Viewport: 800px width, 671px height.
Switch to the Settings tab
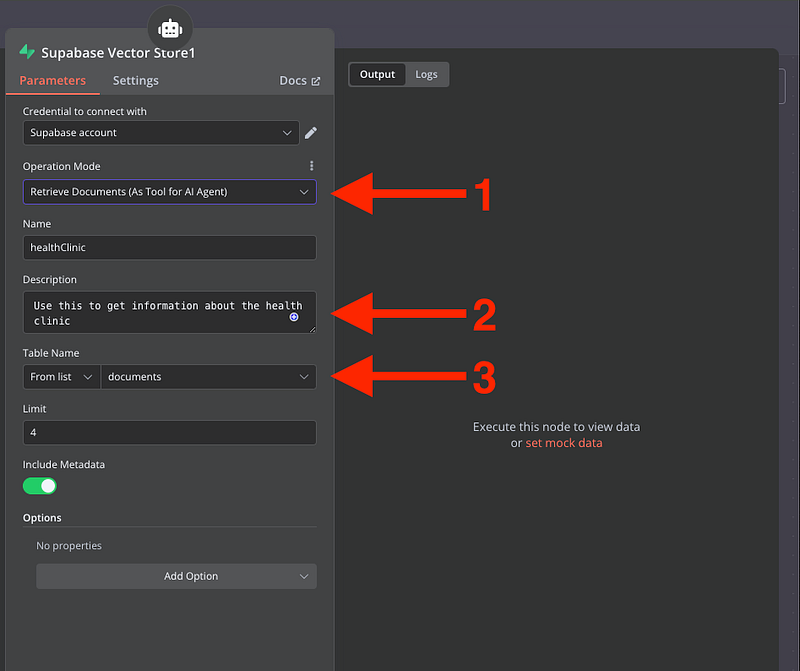(135, 81)
